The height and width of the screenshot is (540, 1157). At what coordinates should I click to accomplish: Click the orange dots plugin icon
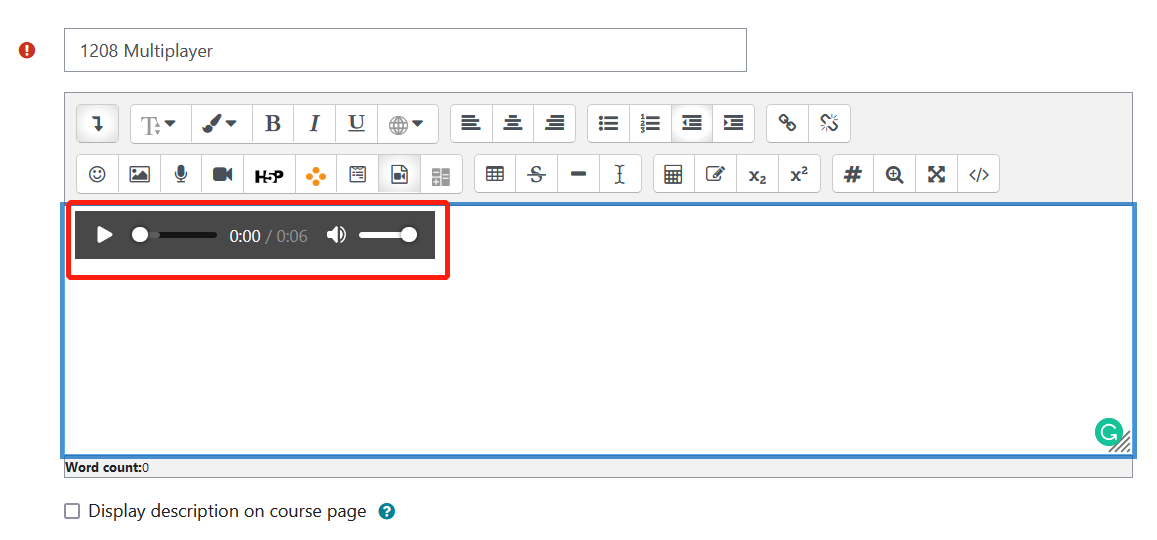316,174
